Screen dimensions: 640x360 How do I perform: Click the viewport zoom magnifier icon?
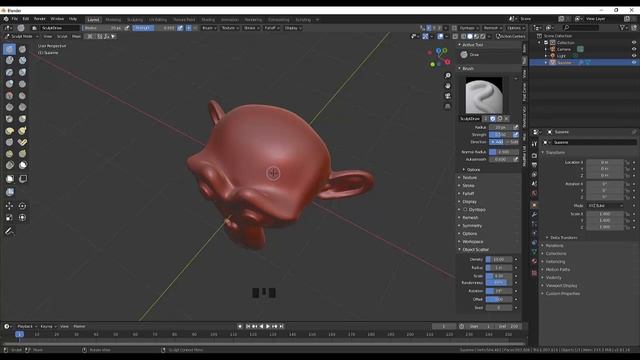point(448,76)
